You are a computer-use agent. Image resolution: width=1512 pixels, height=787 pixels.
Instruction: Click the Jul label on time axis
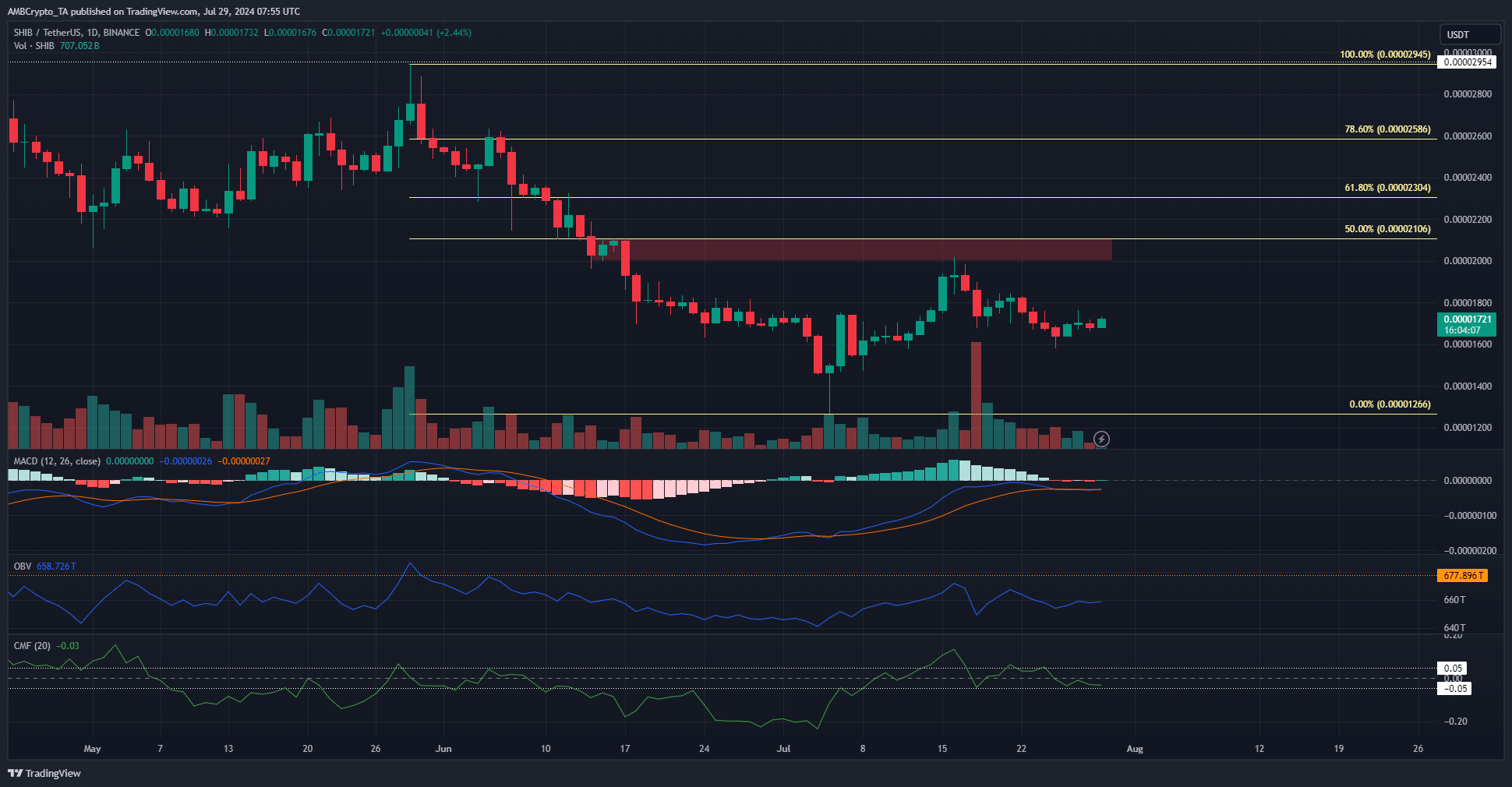pyautogui.click(x=783, y=749)
